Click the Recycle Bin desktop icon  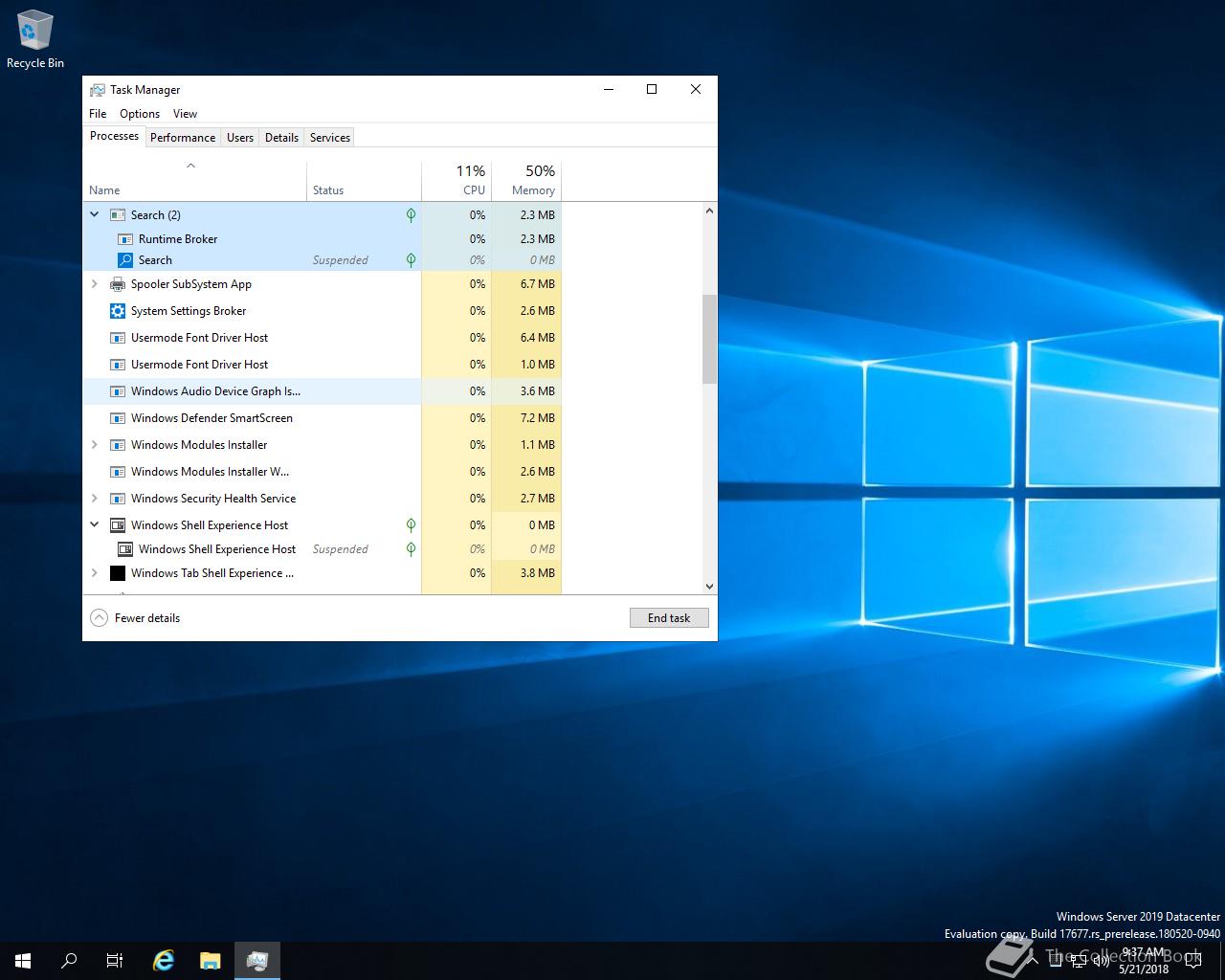tap(35, 40)
